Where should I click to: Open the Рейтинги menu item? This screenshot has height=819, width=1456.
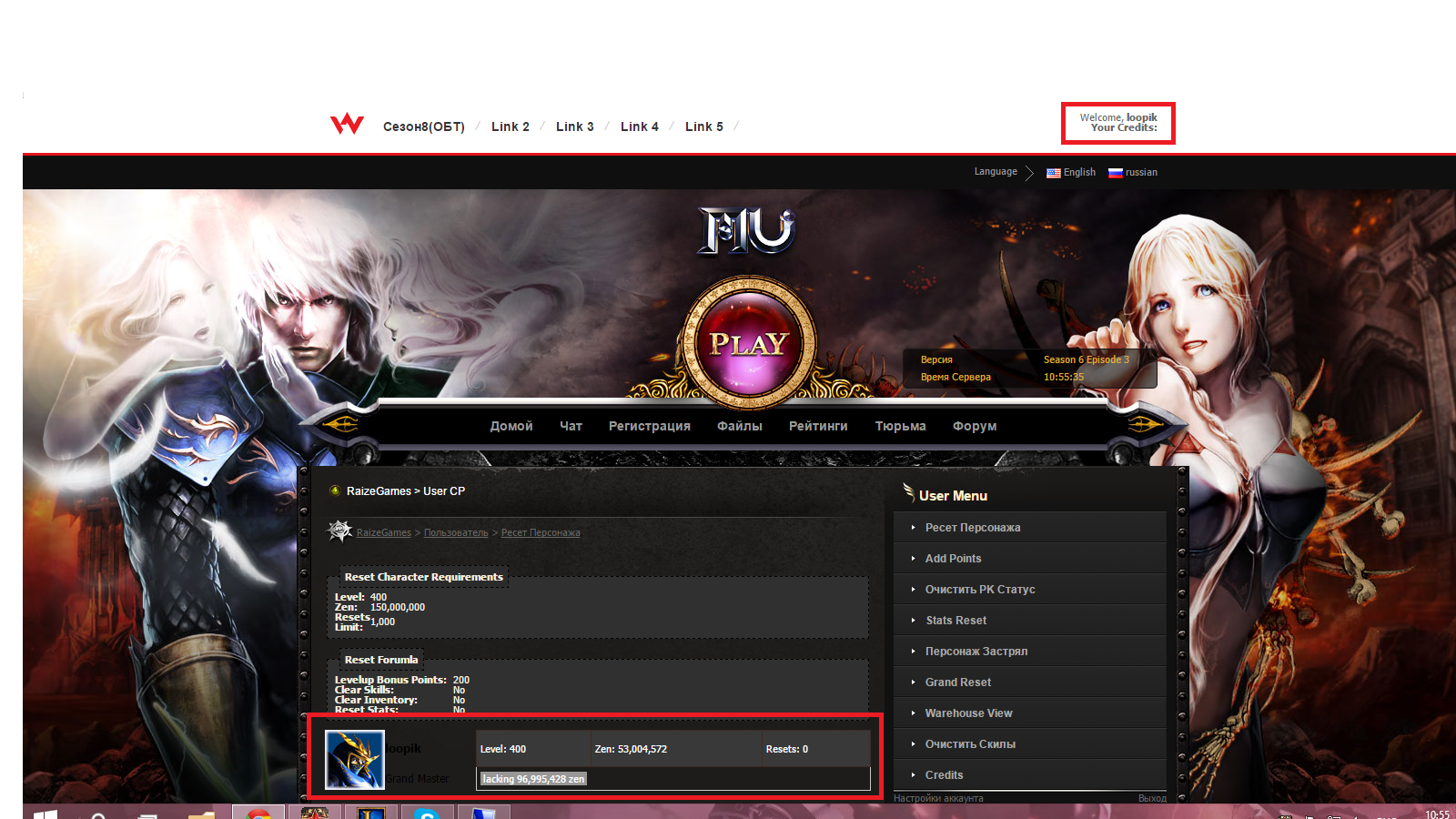click(818, 426)
